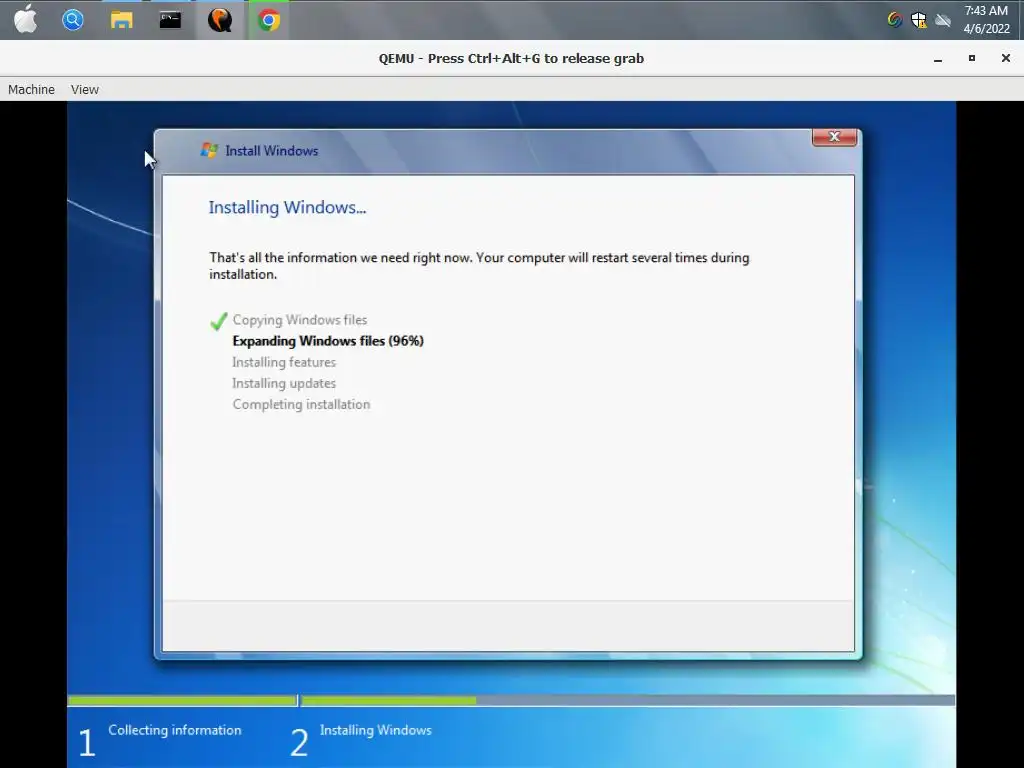Click the Windows flag icon in Install Windows title
This screenshot has width=1024, height=768.
click(x=209, y=150)
